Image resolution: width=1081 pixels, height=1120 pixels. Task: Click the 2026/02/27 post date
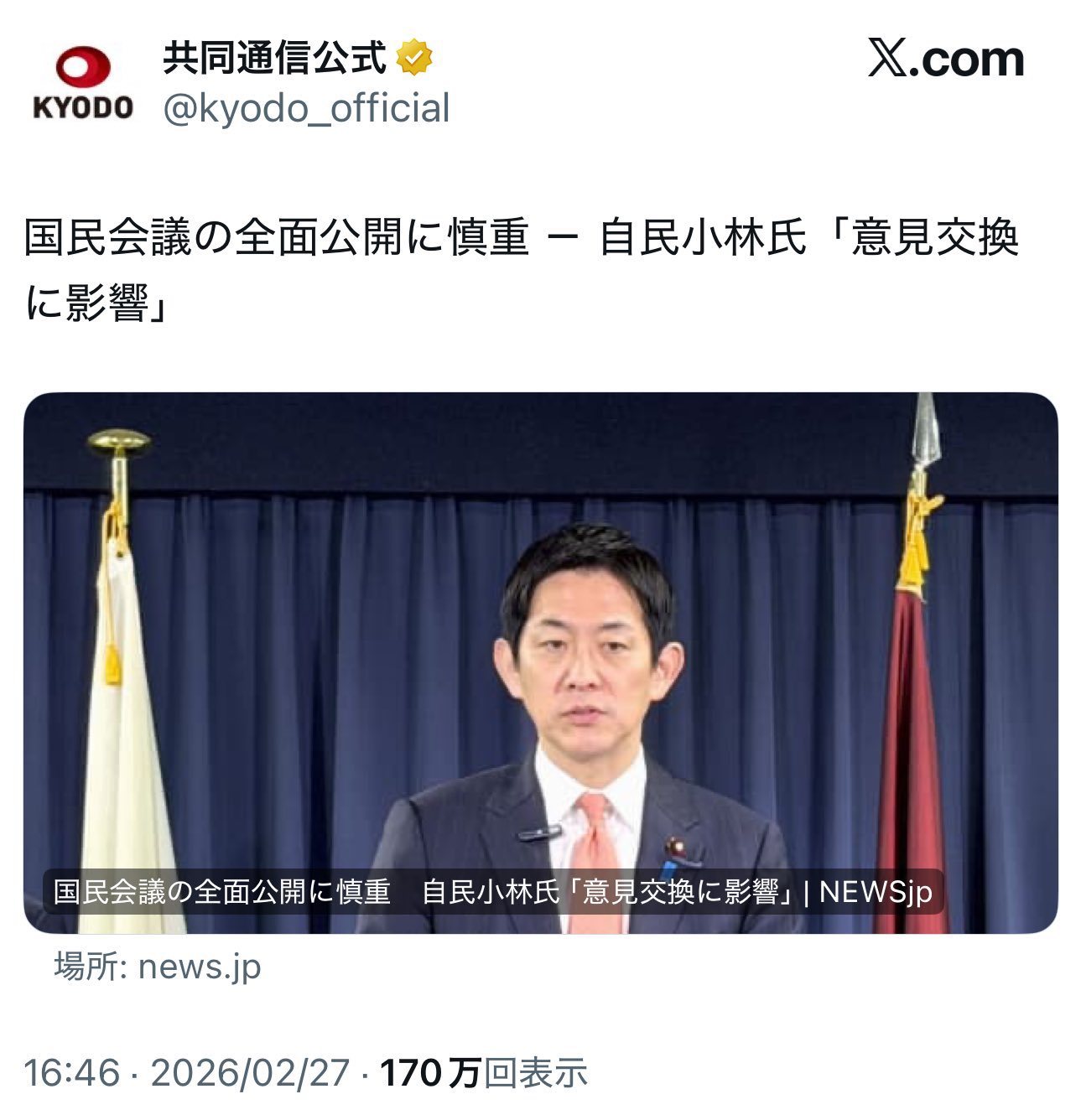click(250, 1073)
